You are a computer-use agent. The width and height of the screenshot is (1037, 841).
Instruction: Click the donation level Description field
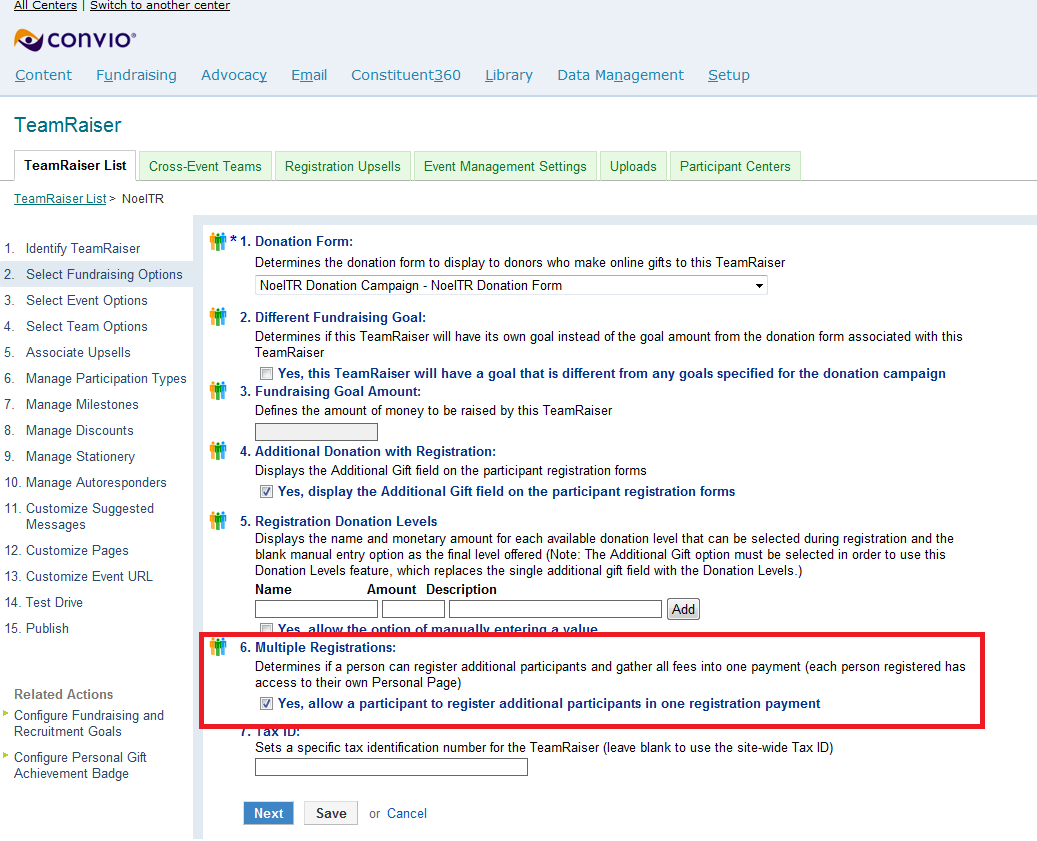(555, 609)
